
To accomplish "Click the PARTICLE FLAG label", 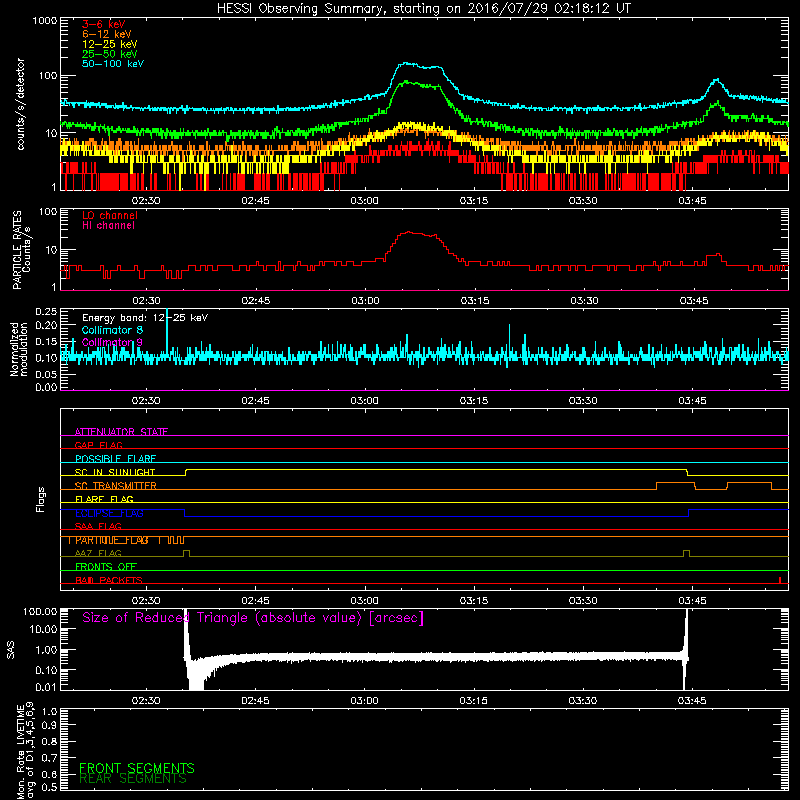I will pyautogui.click(x=112, y=540).
